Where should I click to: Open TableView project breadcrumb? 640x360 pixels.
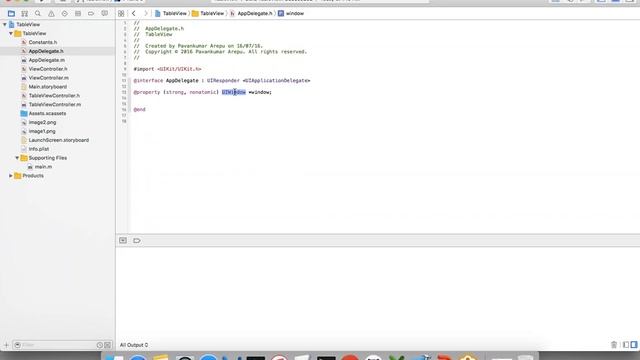click(x=171, y=13)
